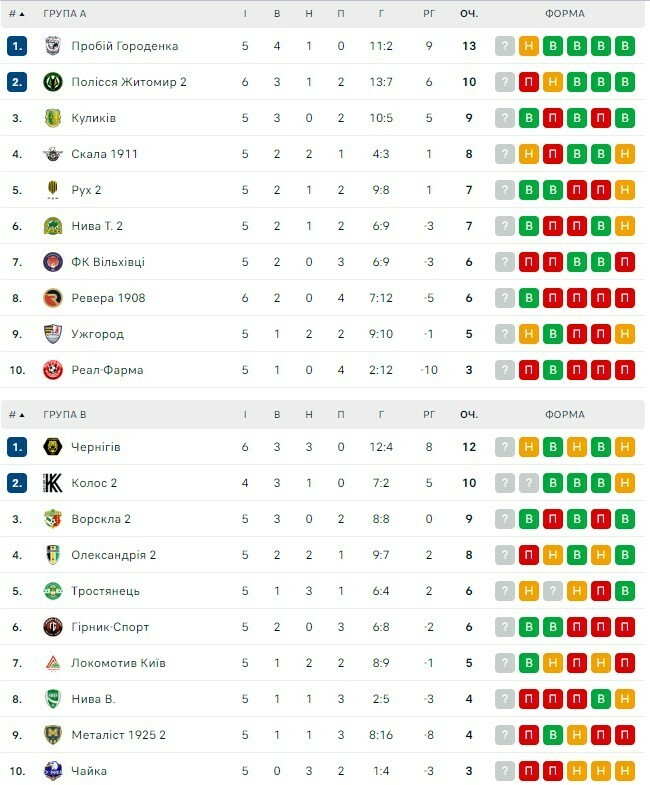Click the Колос 2 team crest
Screen dimensions: 650x785
pyautogui.click(x=53, y=483)
